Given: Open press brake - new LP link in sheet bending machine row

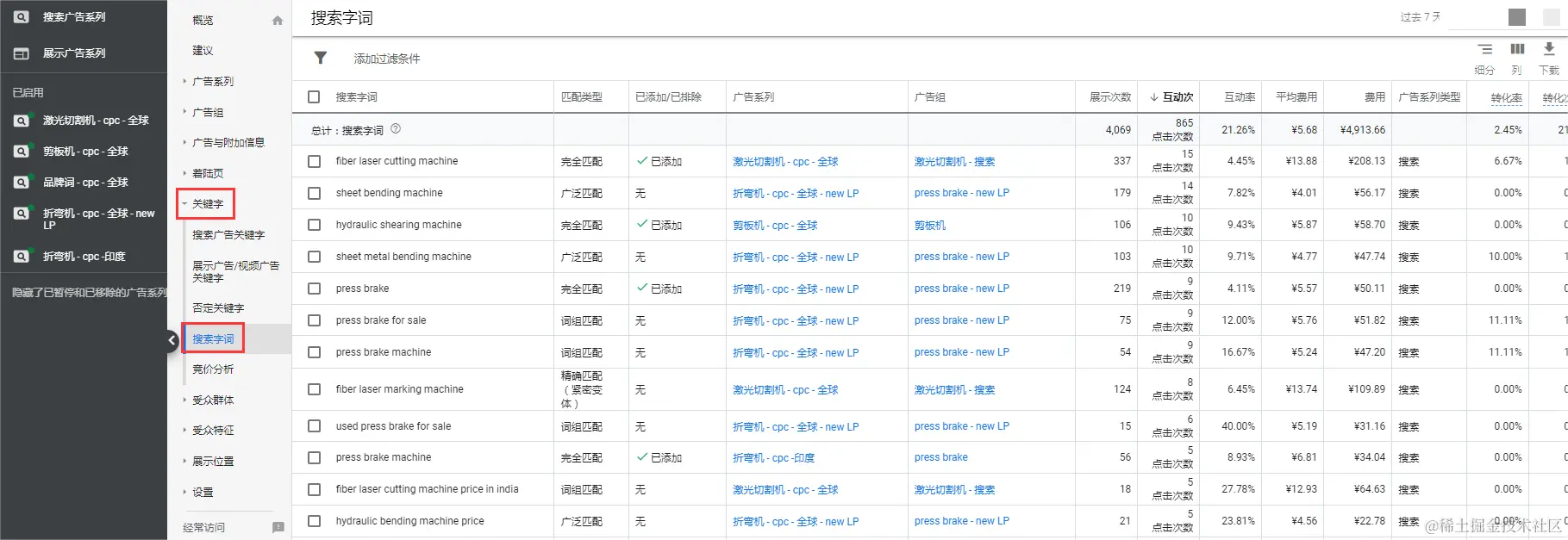Looking at the screenshot, I should point(962,194).
